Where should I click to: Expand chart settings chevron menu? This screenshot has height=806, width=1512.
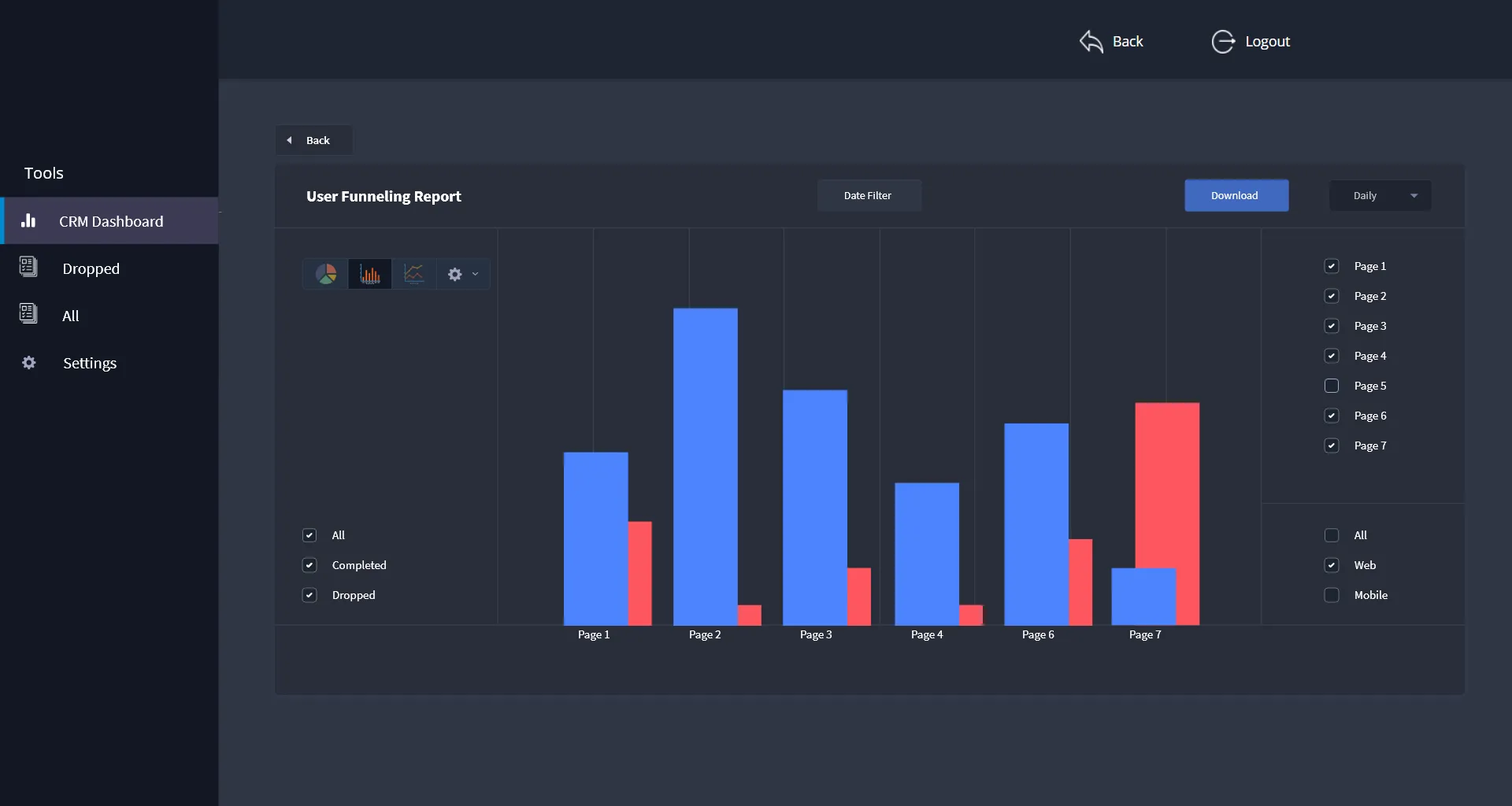[x=475, y=274]
